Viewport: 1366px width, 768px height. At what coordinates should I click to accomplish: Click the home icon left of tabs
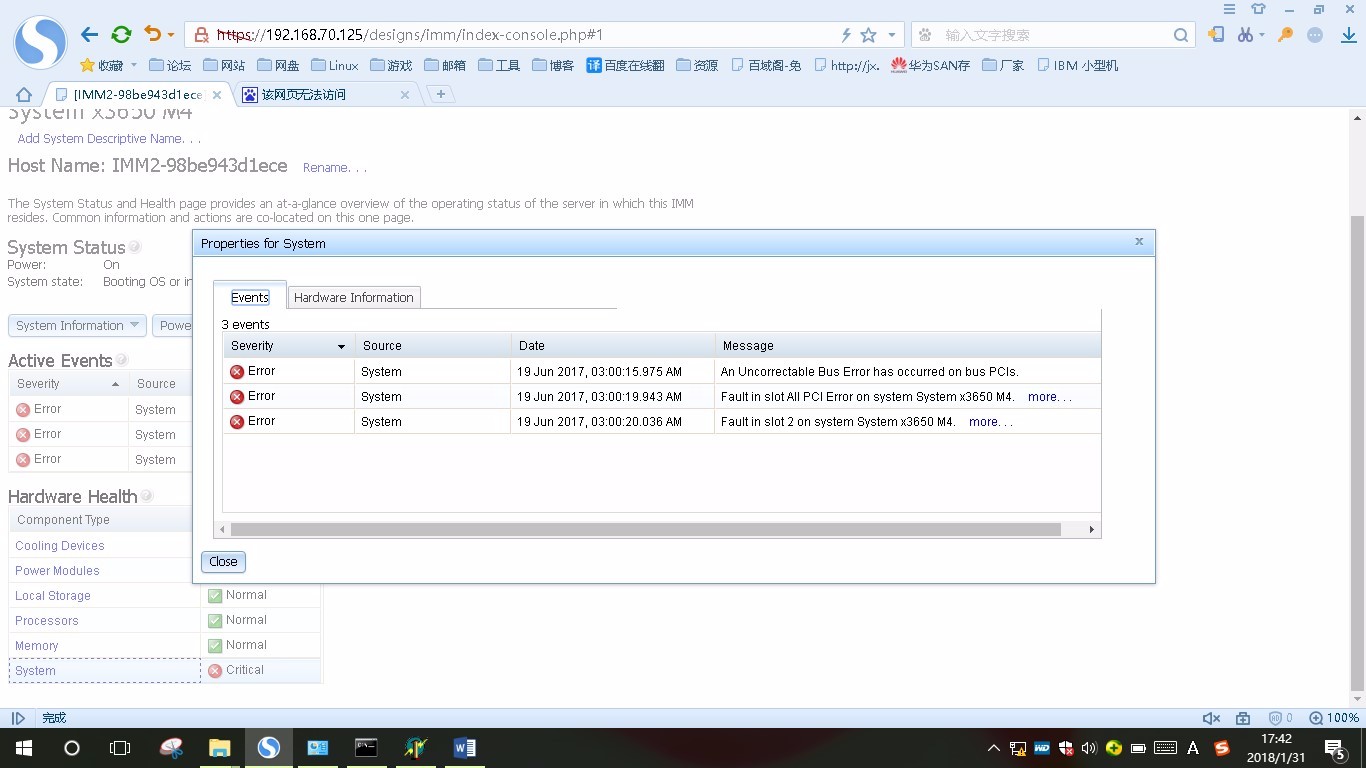click(x=23, y=95)
